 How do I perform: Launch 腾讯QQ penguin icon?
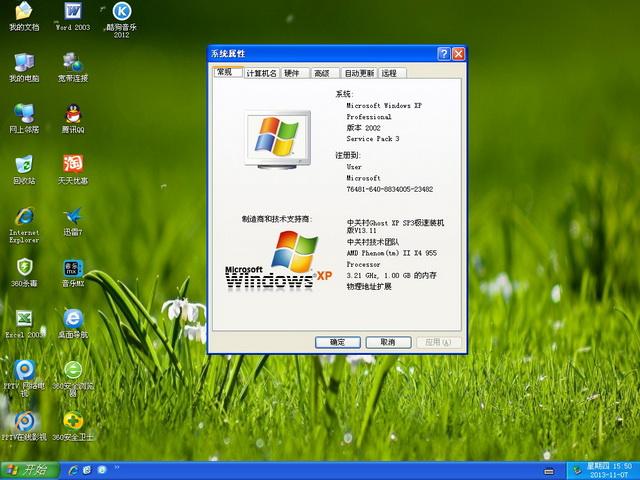[73, 119]
